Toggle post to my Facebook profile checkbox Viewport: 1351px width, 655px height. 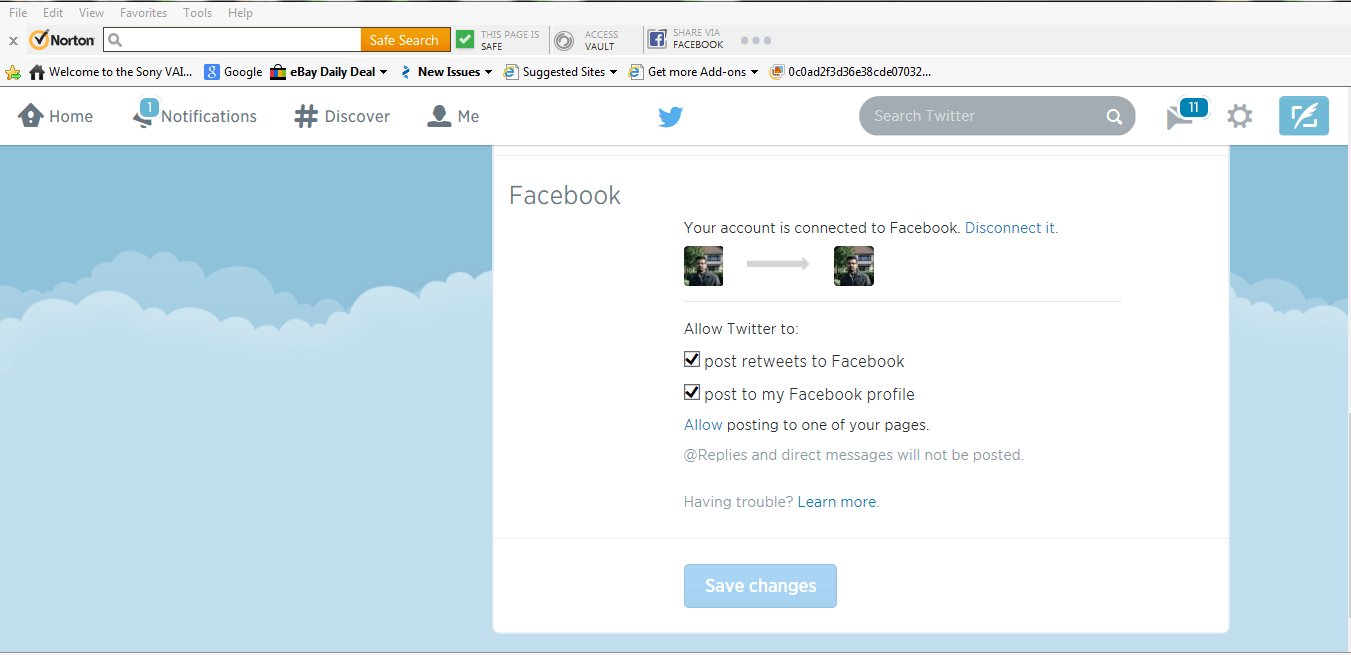pyautogui.click(x=691, y=392)
